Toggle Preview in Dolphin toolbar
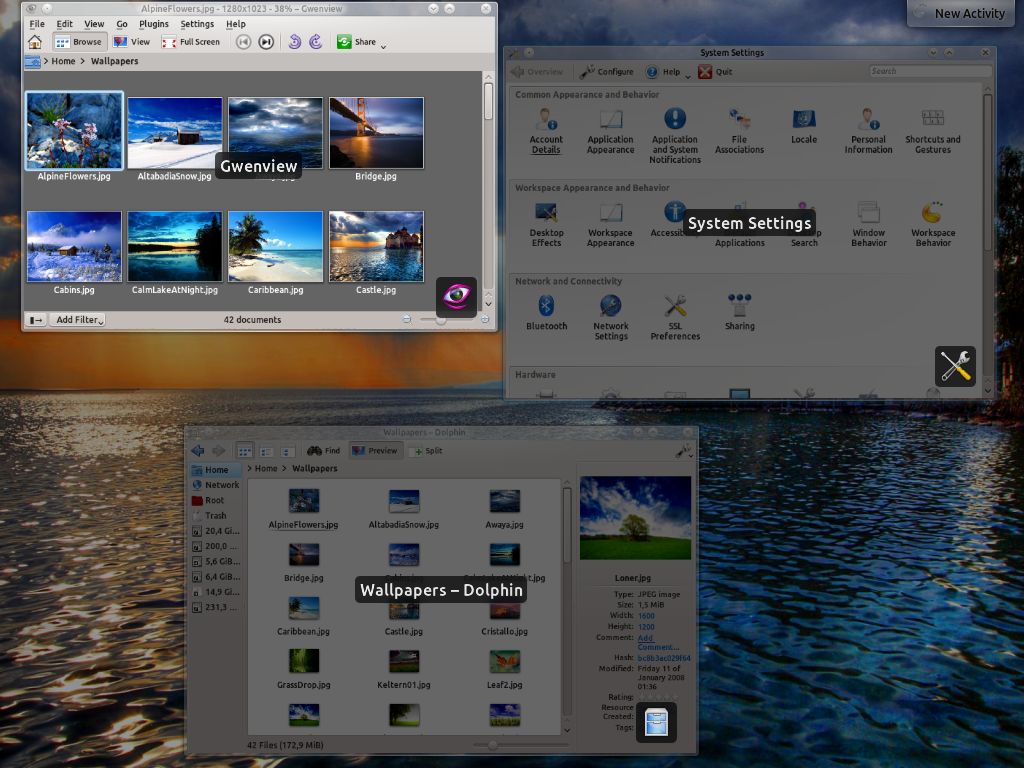This screenshot has width=1024, height=768. point(374,451)
